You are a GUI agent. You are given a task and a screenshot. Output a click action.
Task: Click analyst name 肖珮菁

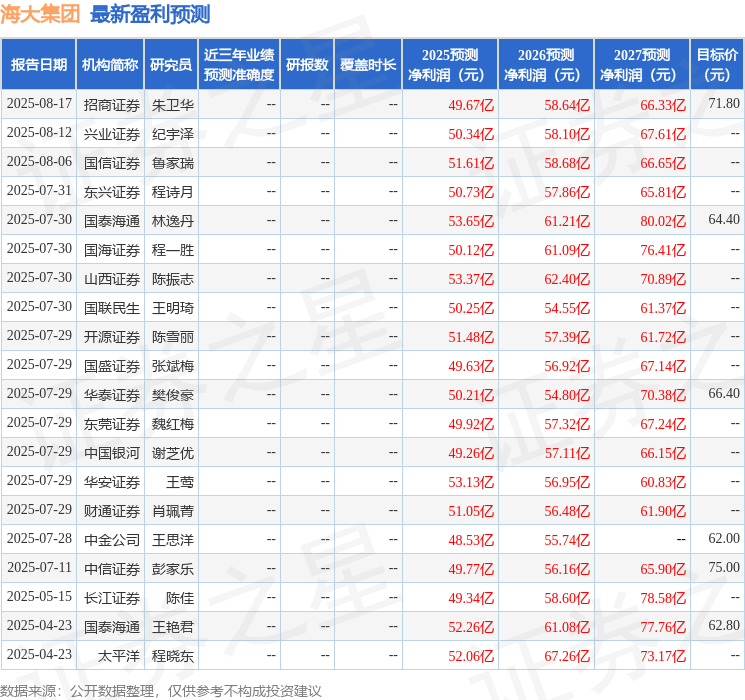click(x=172, y=511)
